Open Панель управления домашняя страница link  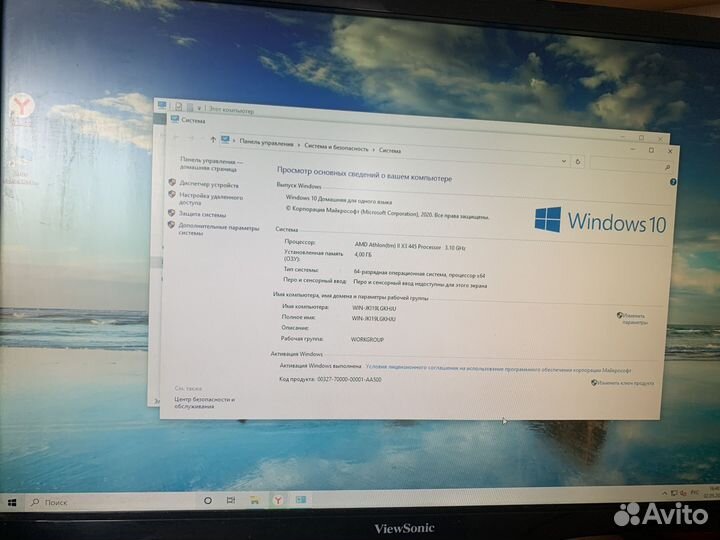tap(211, 165)
